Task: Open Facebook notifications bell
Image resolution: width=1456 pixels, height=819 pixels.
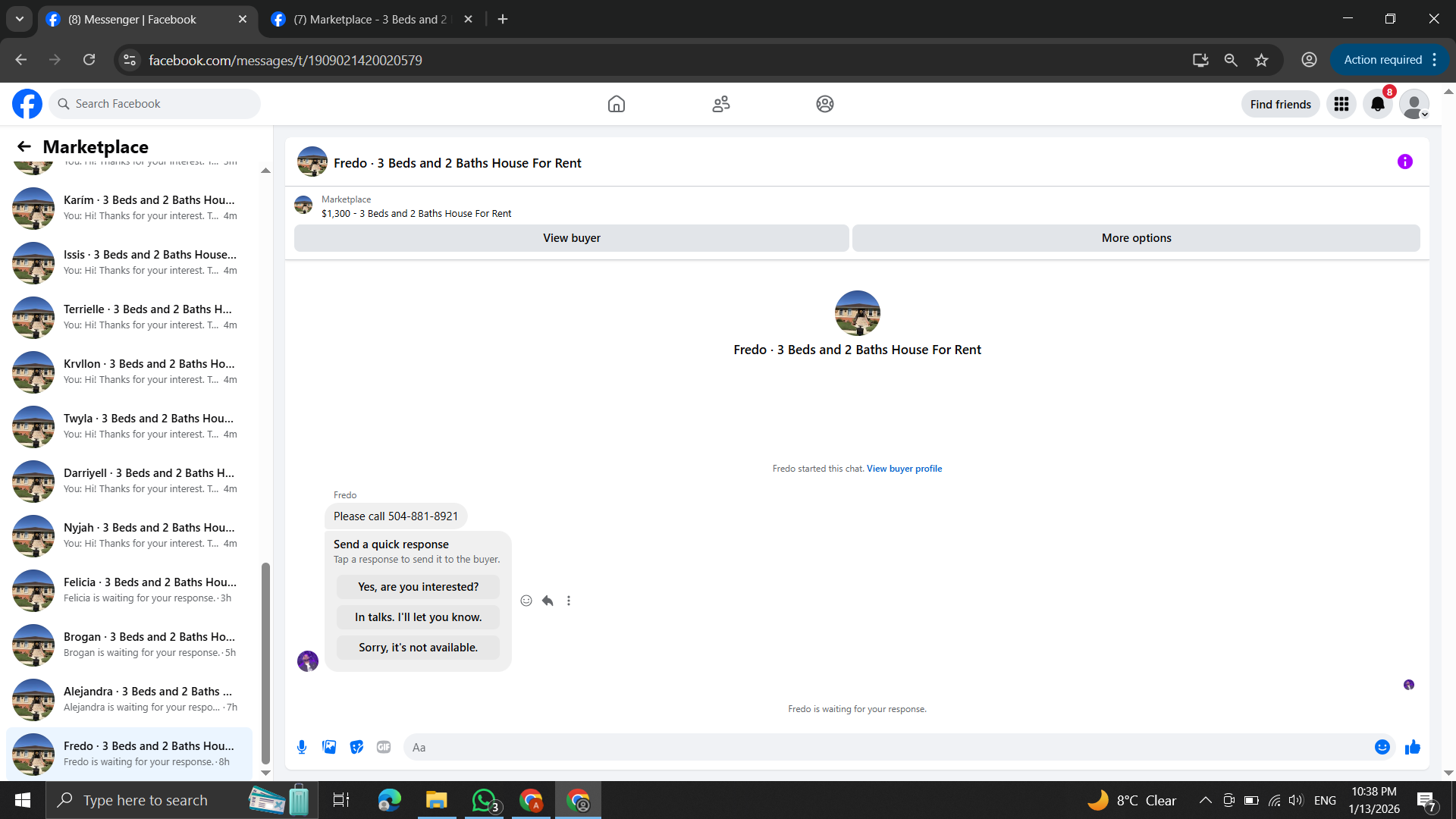Action: (x=1377, y=104)
